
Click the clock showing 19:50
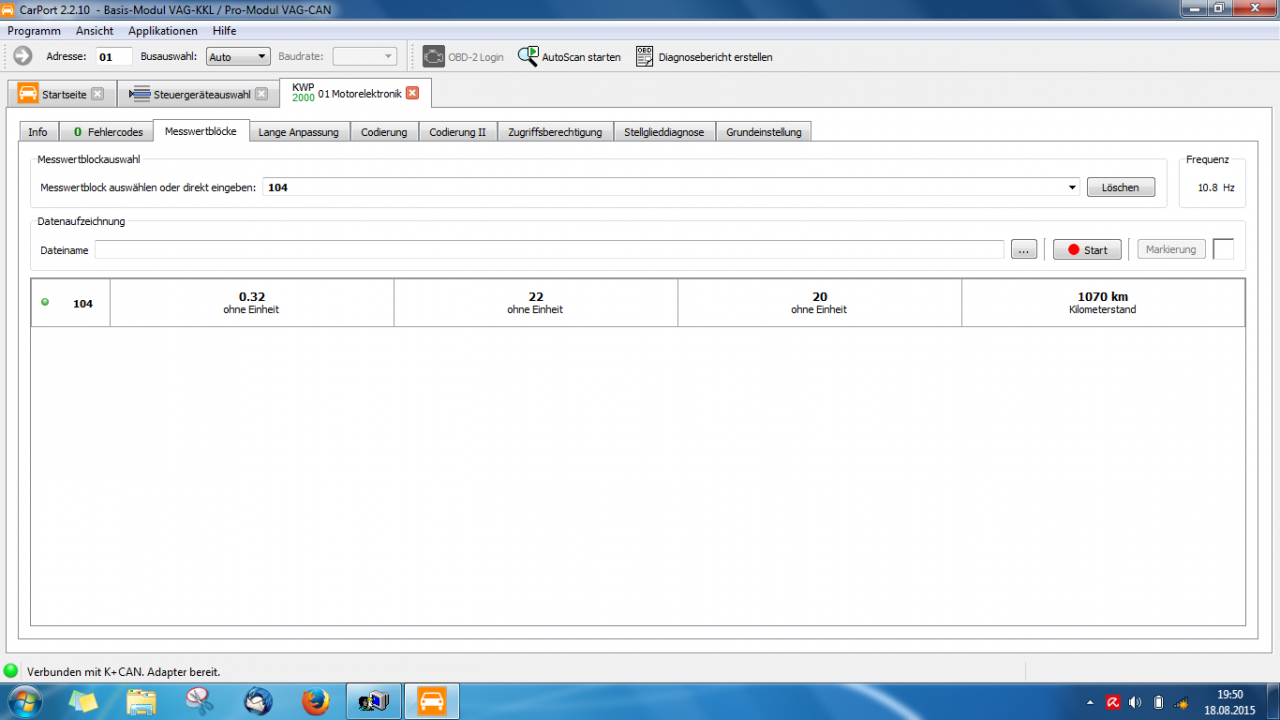pos(1230,694)
